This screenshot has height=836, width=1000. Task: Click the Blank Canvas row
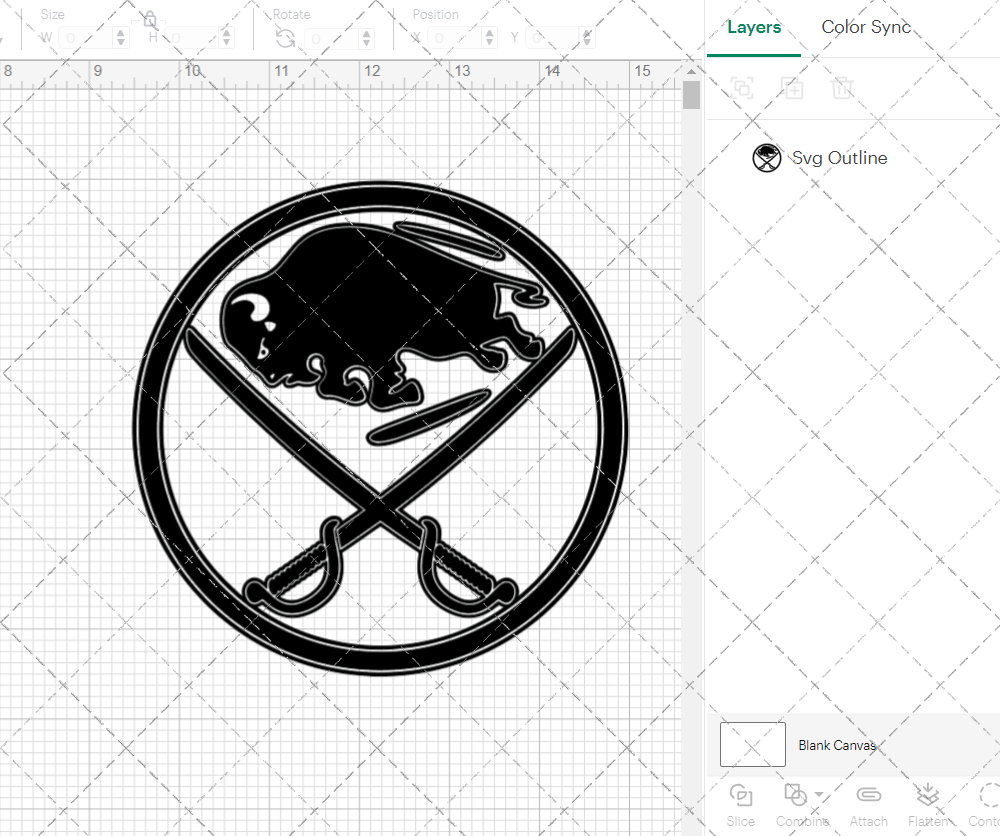tap(837, 744)
